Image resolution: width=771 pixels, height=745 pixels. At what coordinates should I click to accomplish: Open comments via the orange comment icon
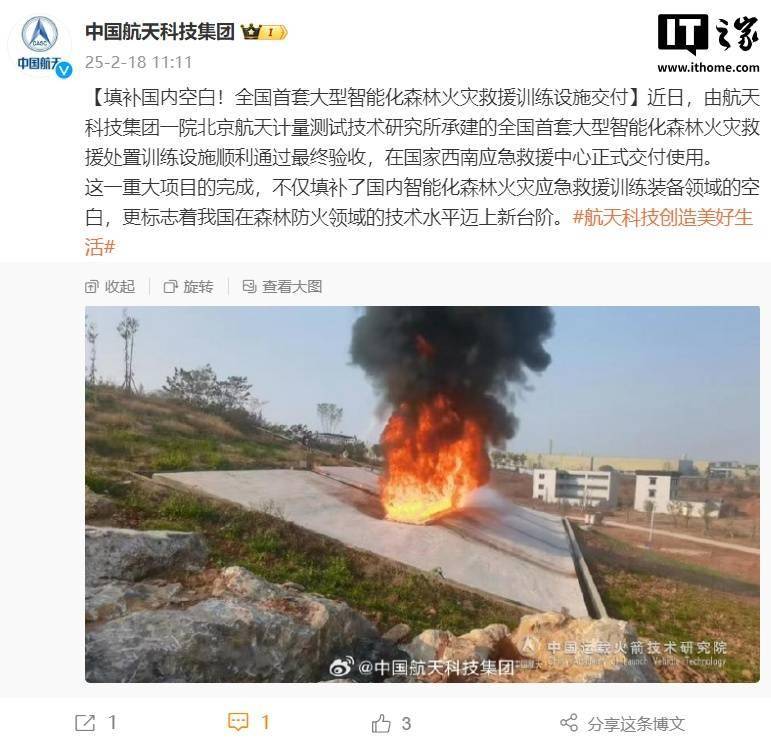point(238,722)
